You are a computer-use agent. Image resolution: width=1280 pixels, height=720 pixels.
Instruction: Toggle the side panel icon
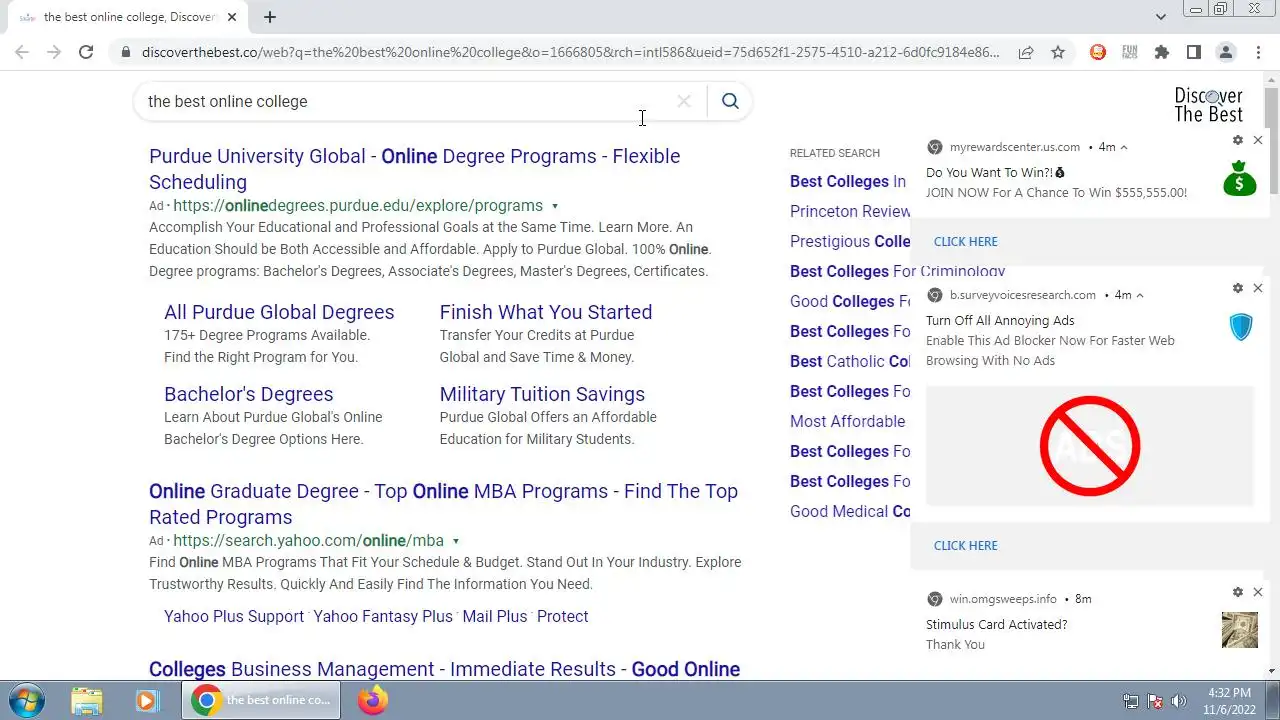(1194, 52)
